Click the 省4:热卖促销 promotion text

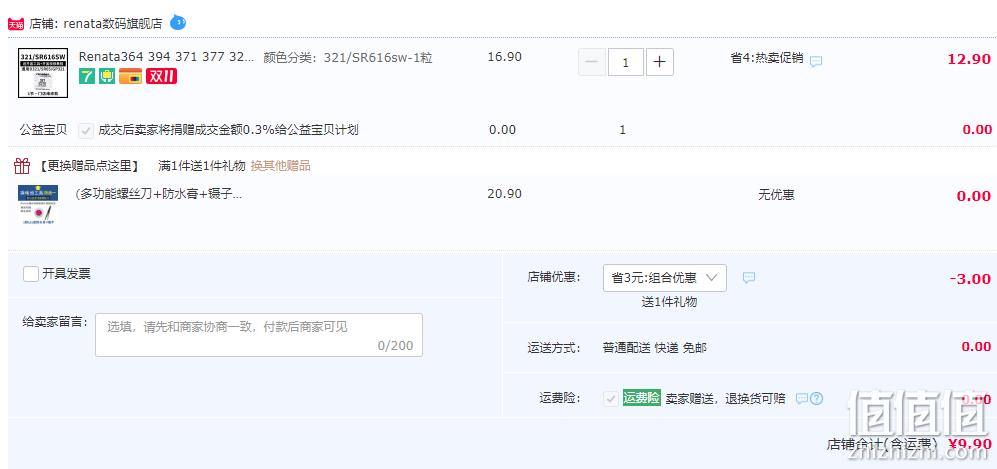(767, 58)
